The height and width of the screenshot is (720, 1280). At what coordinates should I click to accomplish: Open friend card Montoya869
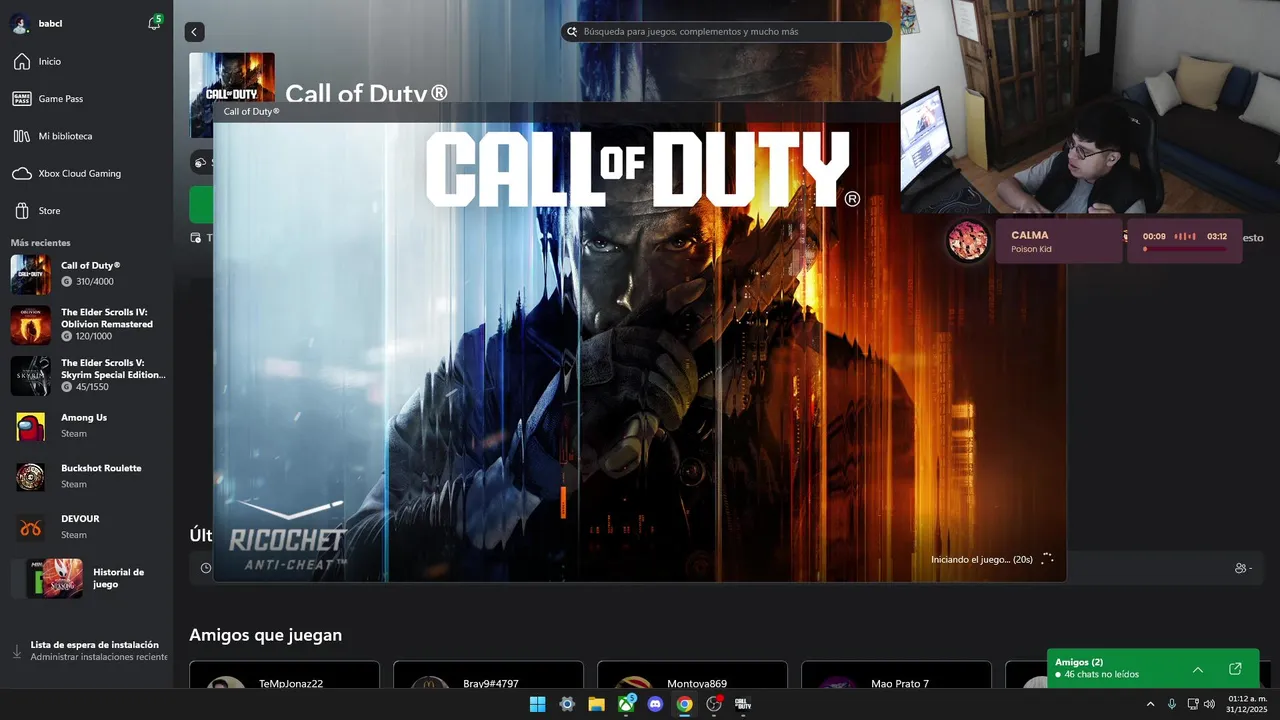pyautogui.click(x=693, y=675)
